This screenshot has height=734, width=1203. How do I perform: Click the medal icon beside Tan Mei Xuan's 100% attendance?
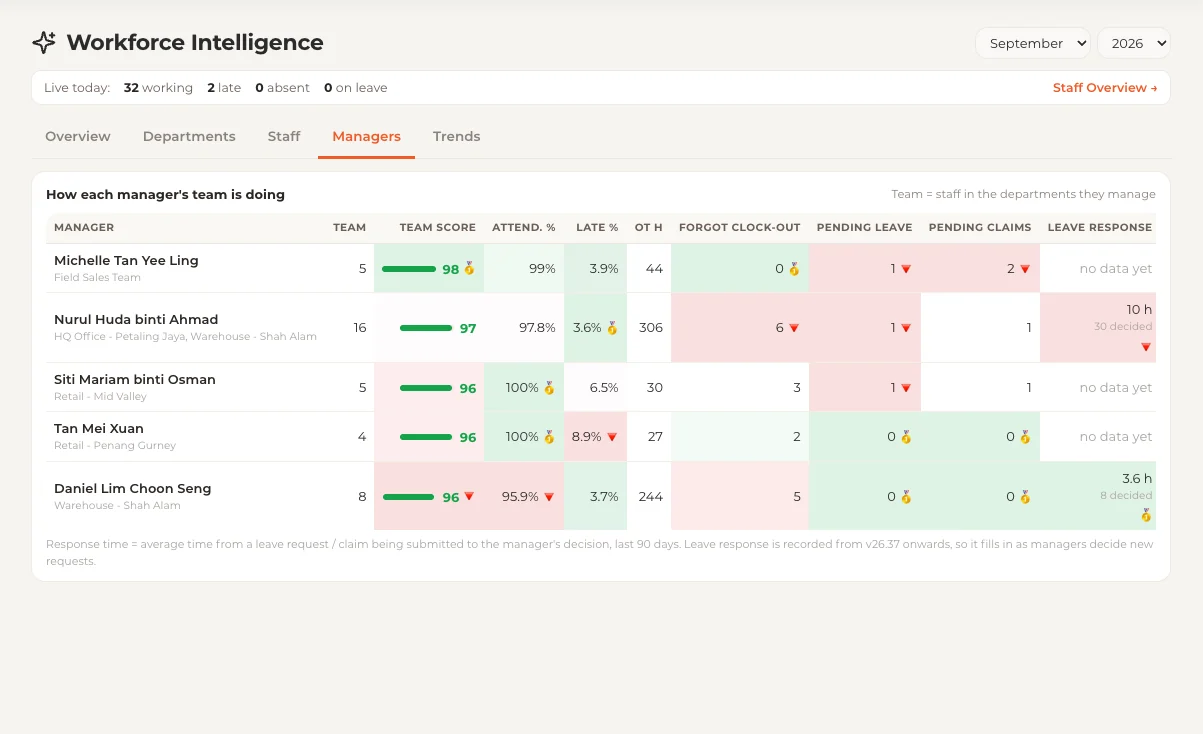coord(549,436)
